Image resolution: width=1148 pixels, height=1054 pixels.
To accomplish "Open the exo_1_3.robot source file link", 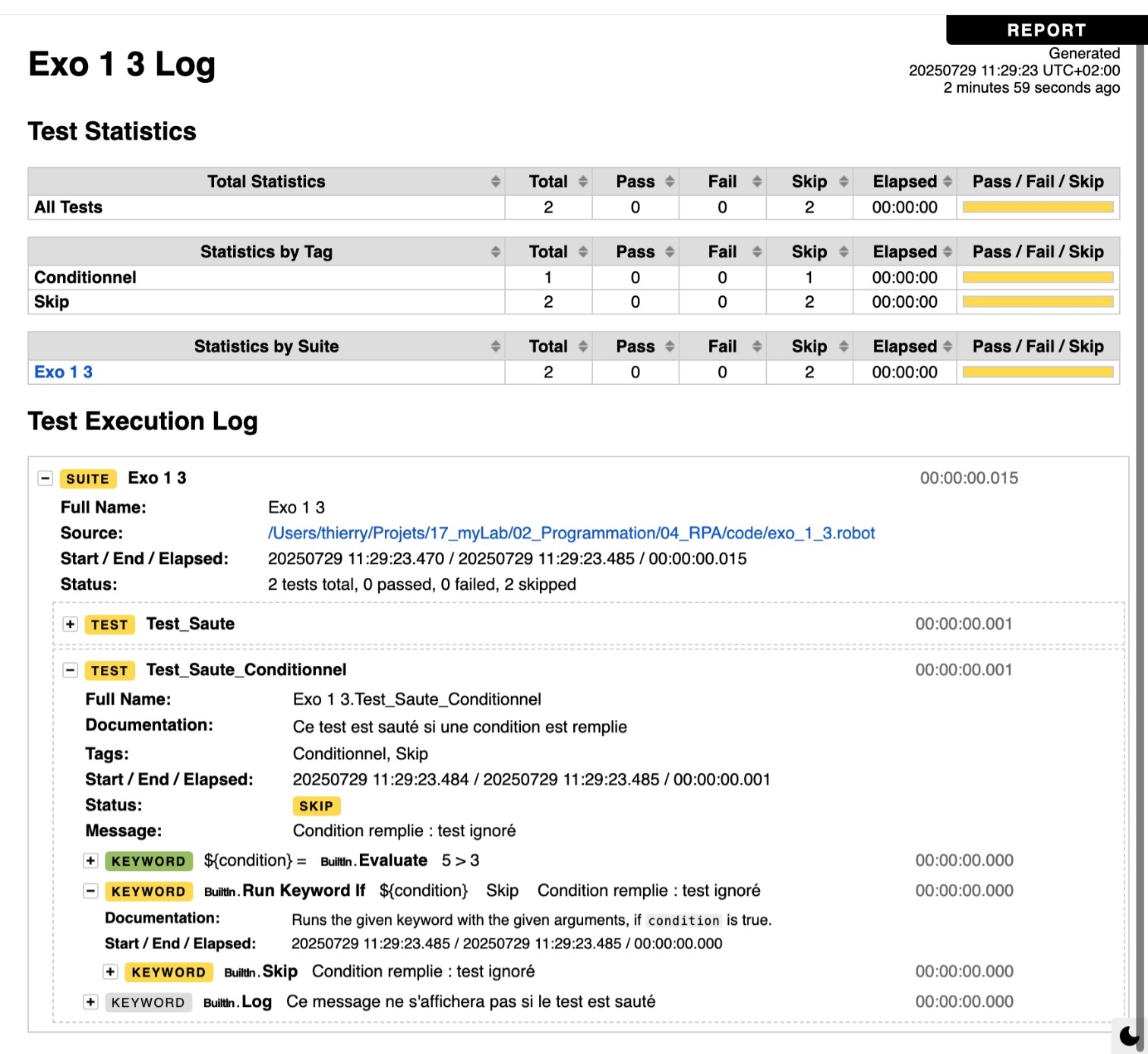I will 571,533.
